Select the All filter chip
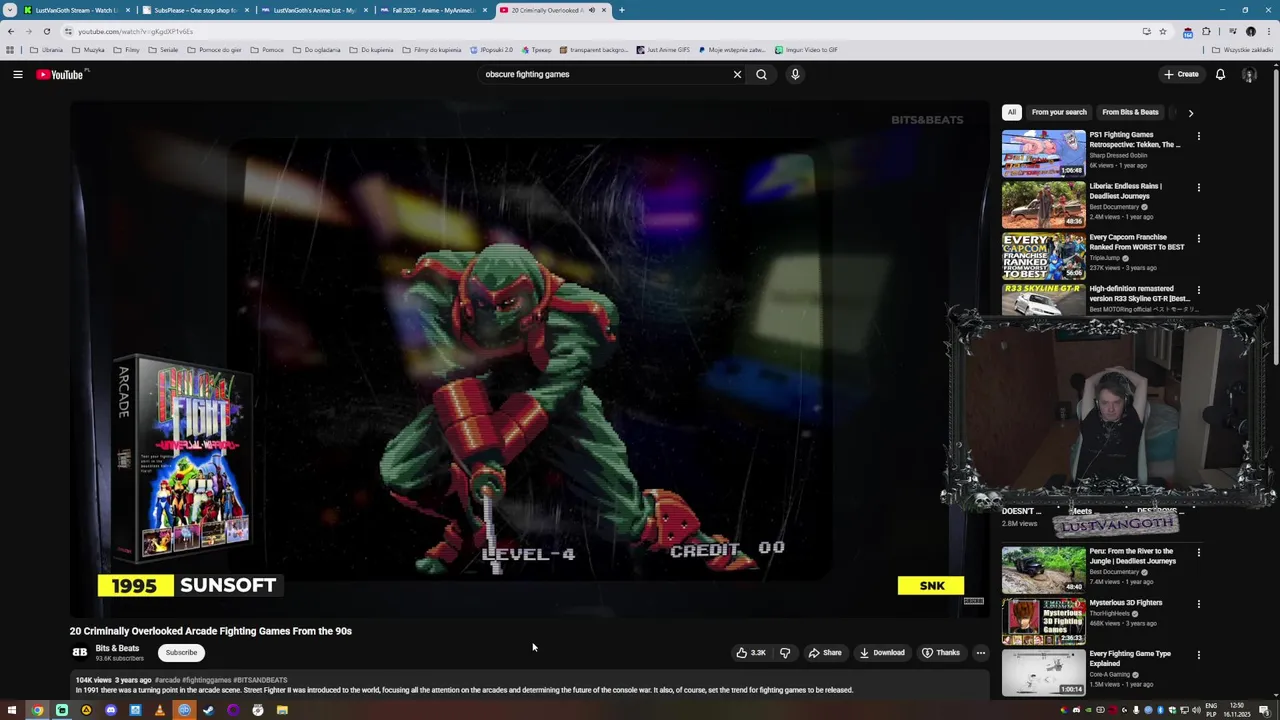The width and height of the screenshot is (1280, 720). click(x=1012, y=112)
